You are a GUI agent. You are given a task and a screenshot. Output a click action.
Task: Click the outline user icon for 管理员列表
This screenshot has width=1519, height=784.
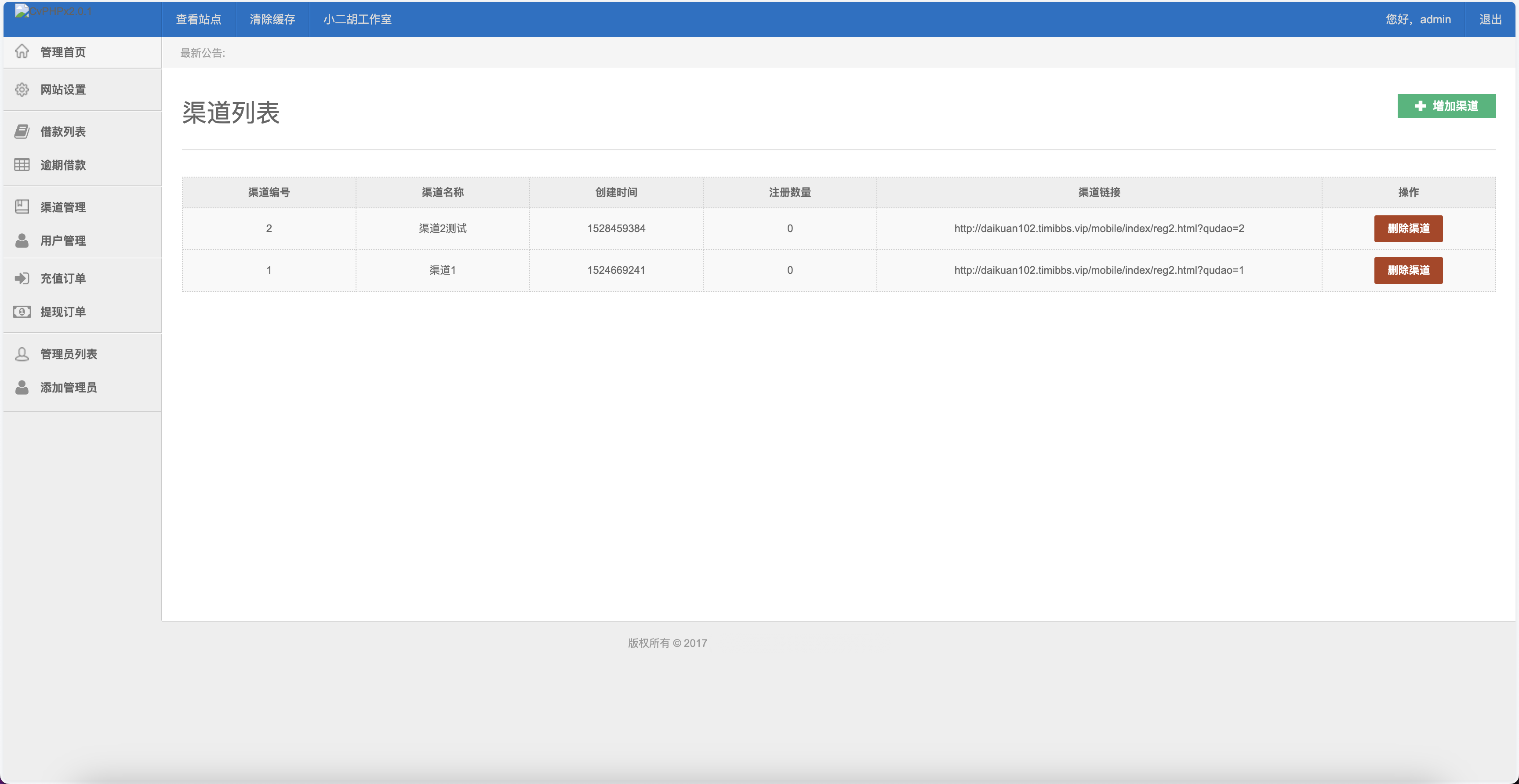(x=22, y=354)
